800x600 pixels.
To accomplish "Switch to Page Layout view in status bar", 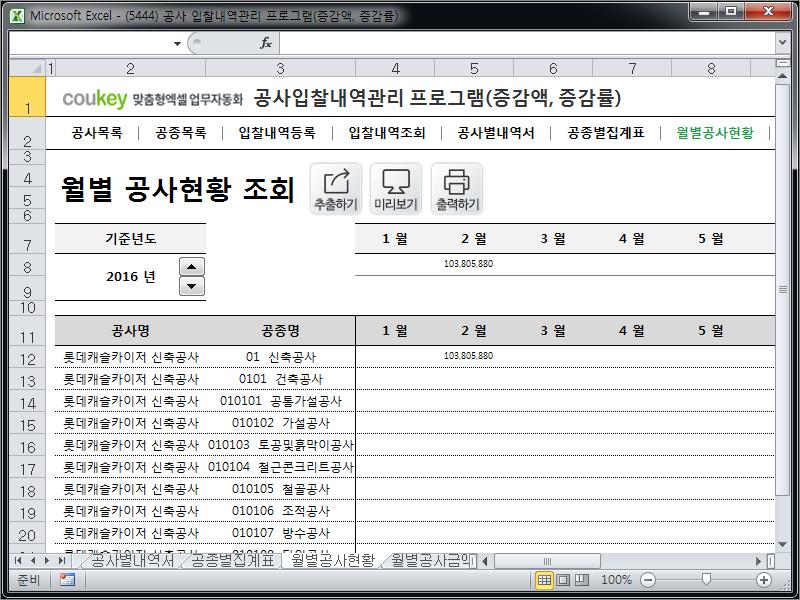I will pyautogui.click(x=563, y=580).
